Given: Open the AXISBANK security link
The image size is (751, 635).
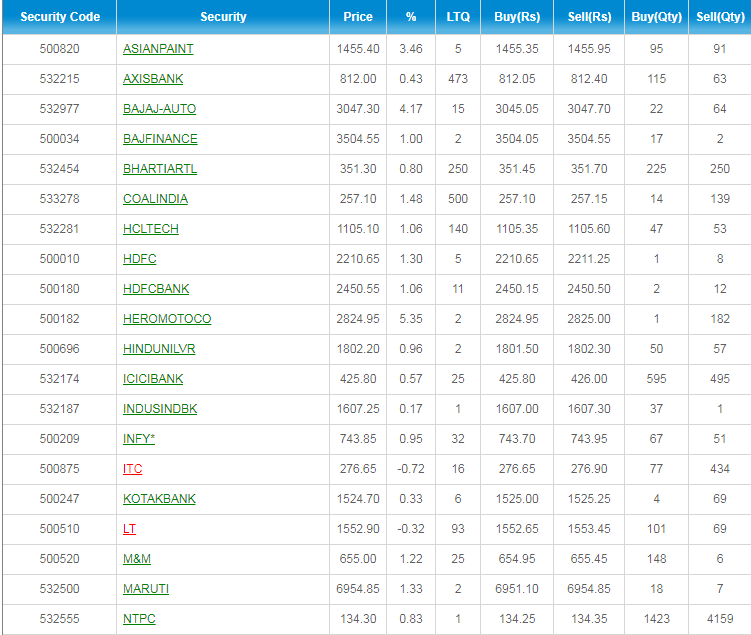Looking at the screenshot, I should tap(153, 79).
